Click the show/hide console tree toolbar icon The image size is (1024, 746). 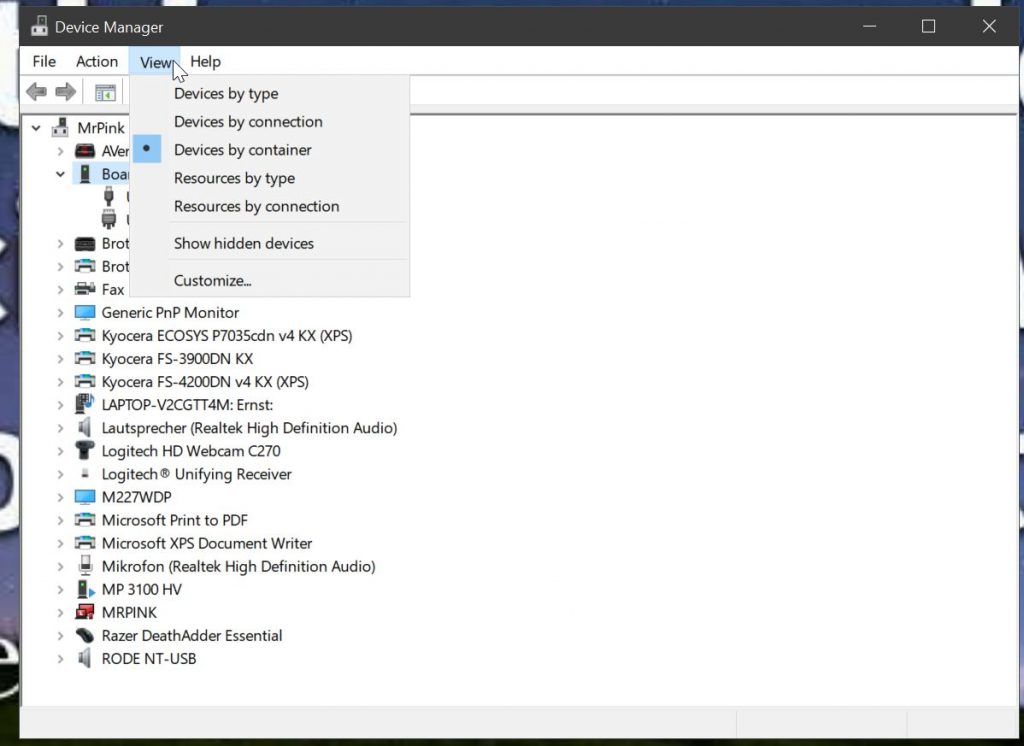[105, 93]
